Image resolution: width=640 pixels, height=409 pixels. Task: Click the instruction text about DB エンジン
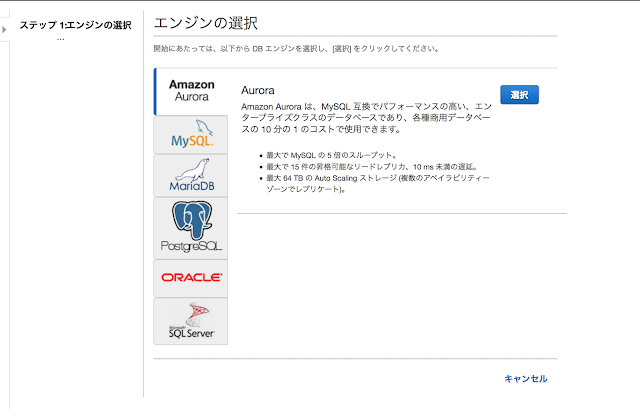click(297, 49)
